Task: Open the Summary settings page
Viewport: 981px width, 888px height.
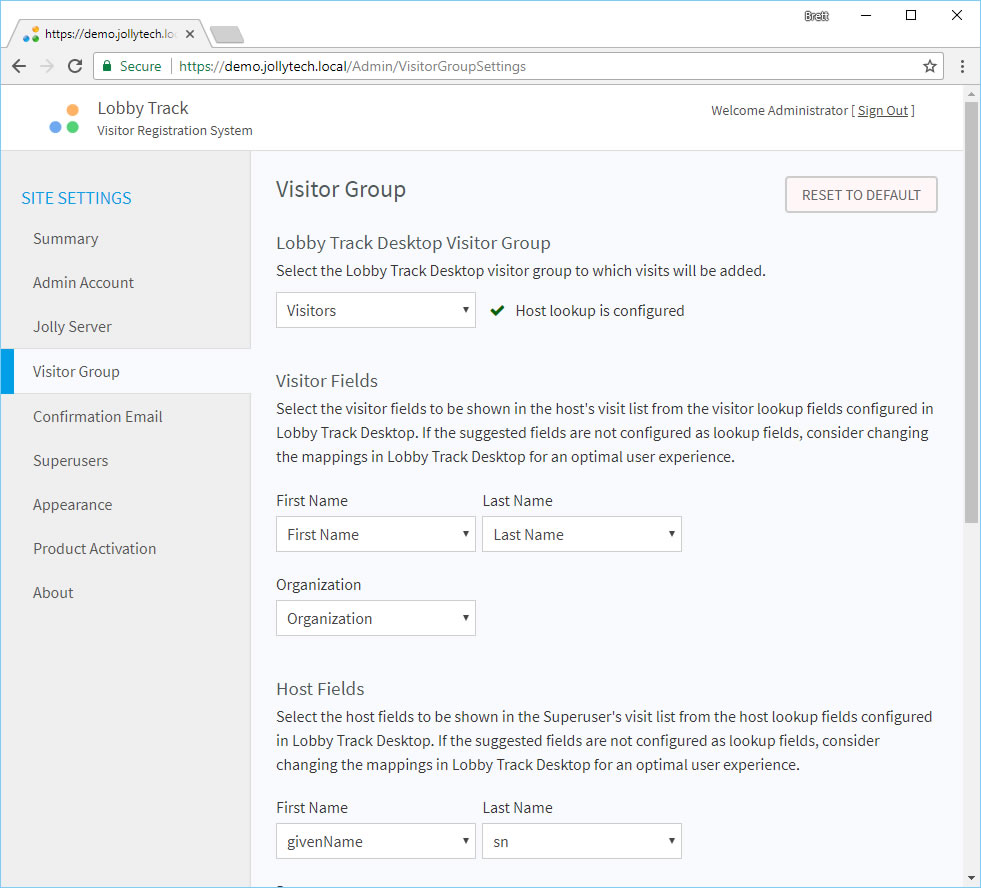Action: coord(66,239)
